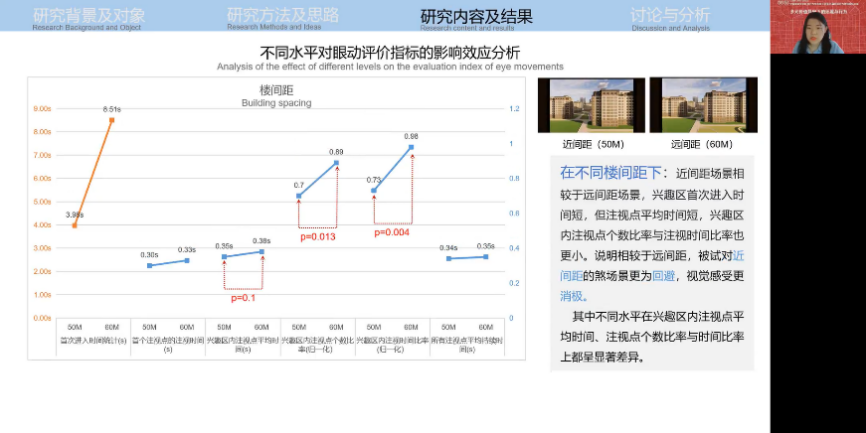Click the red p=0.013 annotation
Screen dimensions: 866x433
click(318, 237)
